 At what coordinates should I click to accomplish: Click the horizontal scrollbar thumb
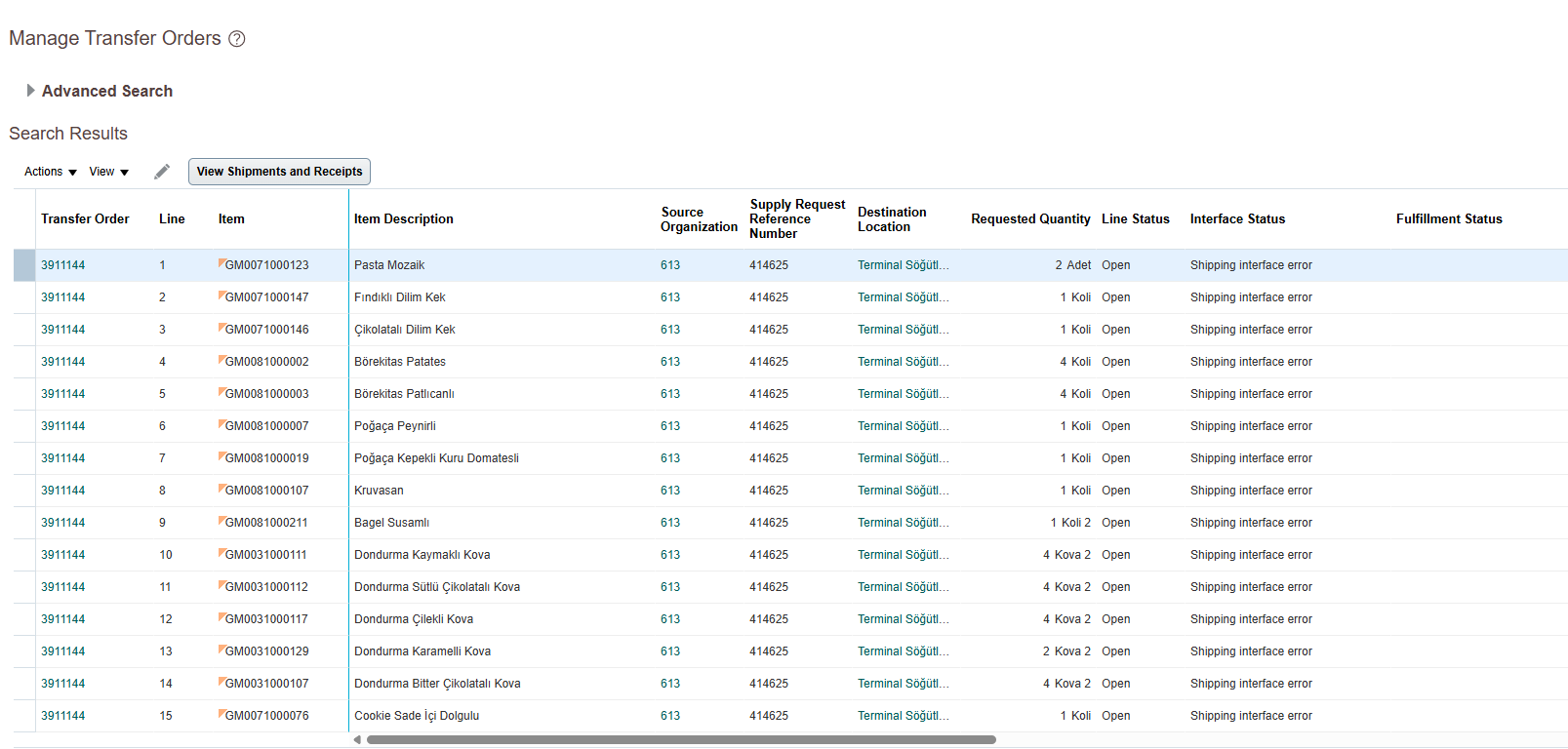(681, 740)
